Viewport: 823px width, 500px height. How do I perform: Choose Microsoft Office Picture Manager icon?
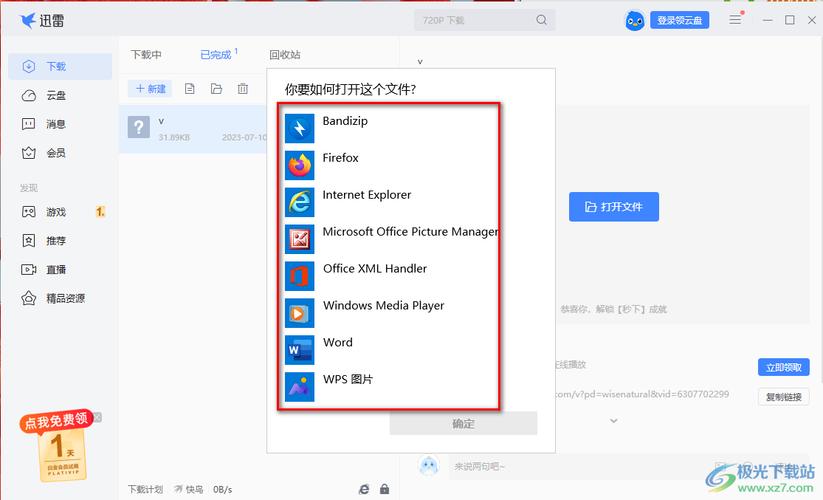coord(300,239)
